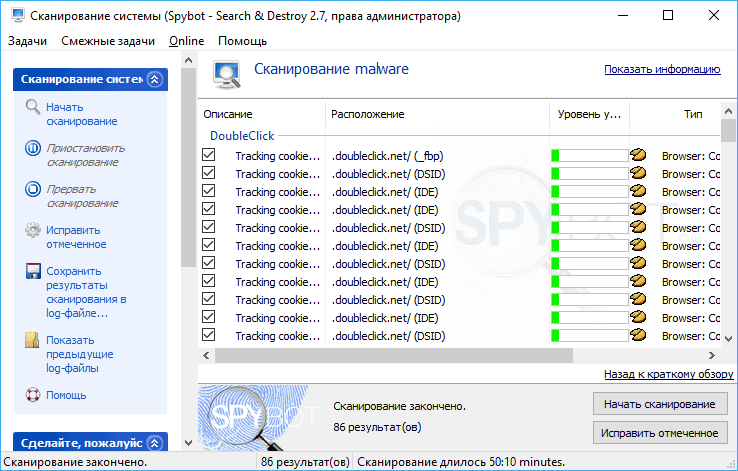Click the stop icon for Прервать сканирование

[x=32, y=190]
